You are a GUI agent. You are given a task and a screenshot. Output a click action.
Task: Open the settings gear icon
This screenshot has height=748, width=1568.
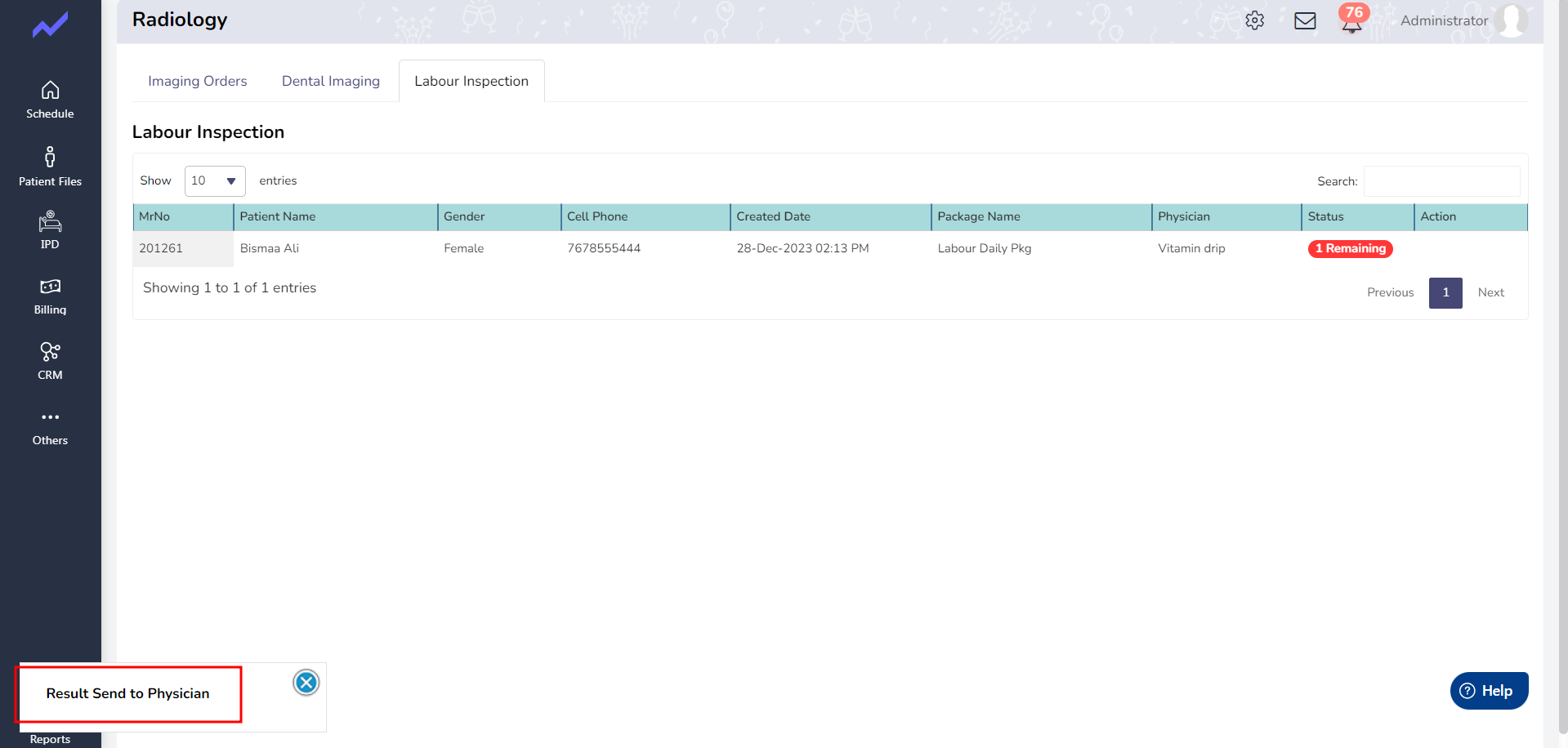click(x=1254, y=20)
